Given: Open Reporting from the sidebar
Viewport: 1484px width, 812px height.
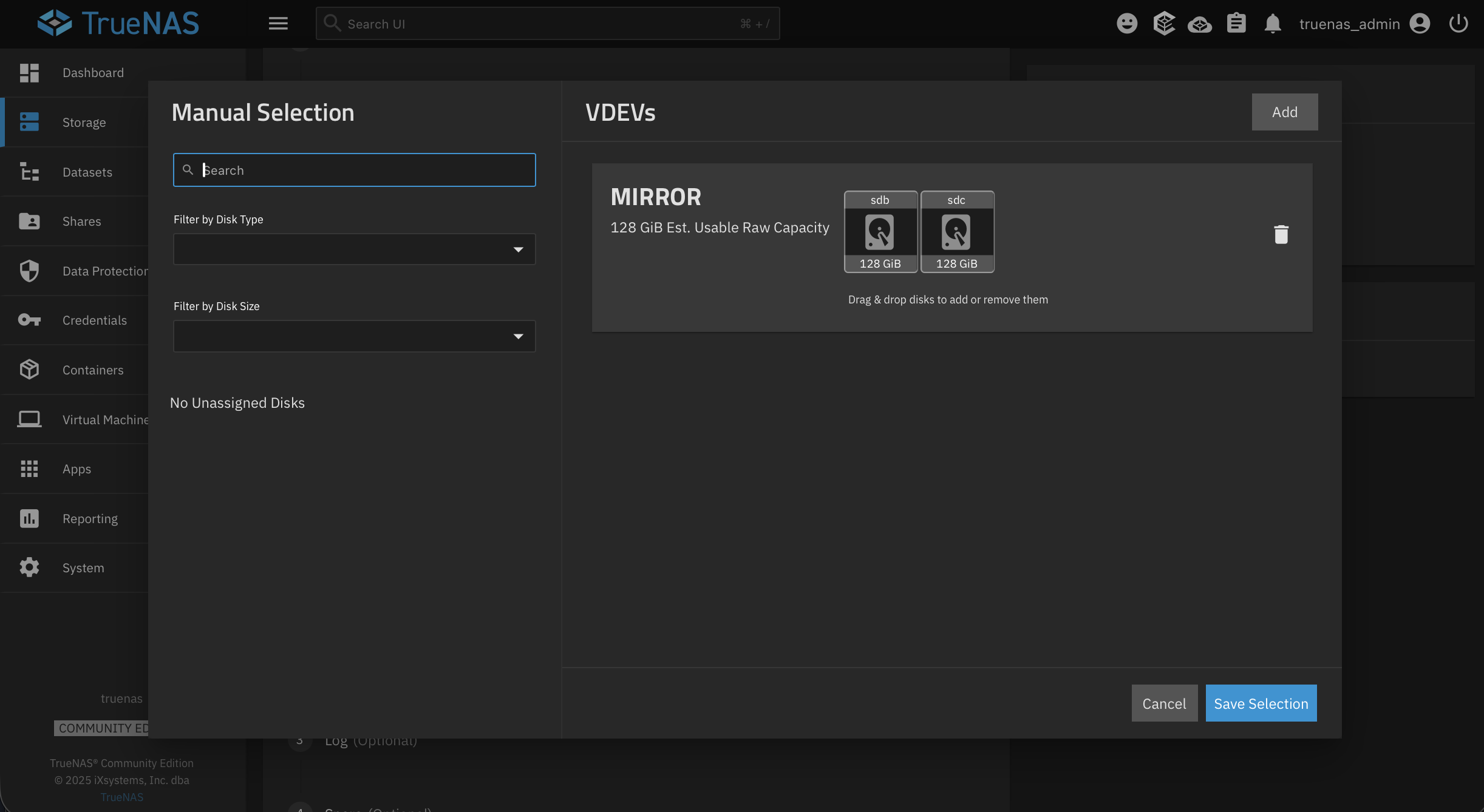Looking at the screenshot, I should [x=90, y=519].
